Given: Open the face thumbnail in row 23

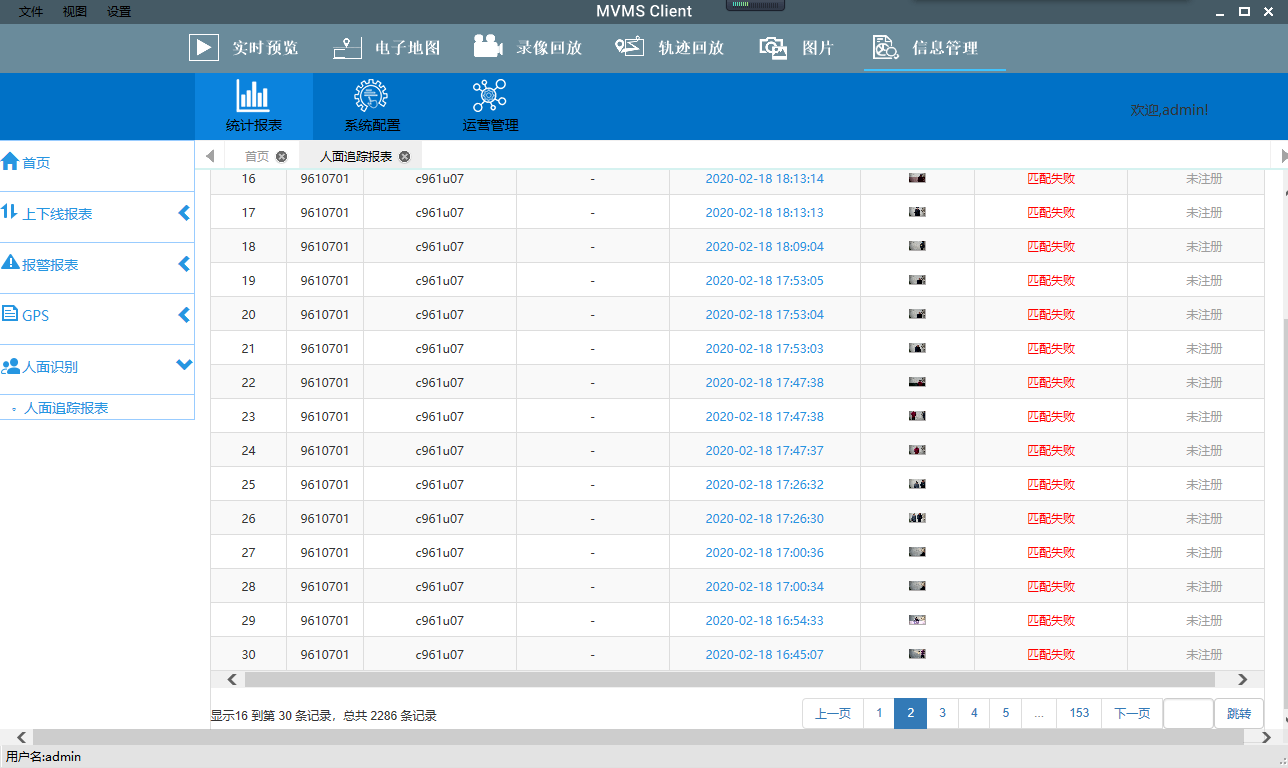Looking at the screenshot, I should click(917, 416).
